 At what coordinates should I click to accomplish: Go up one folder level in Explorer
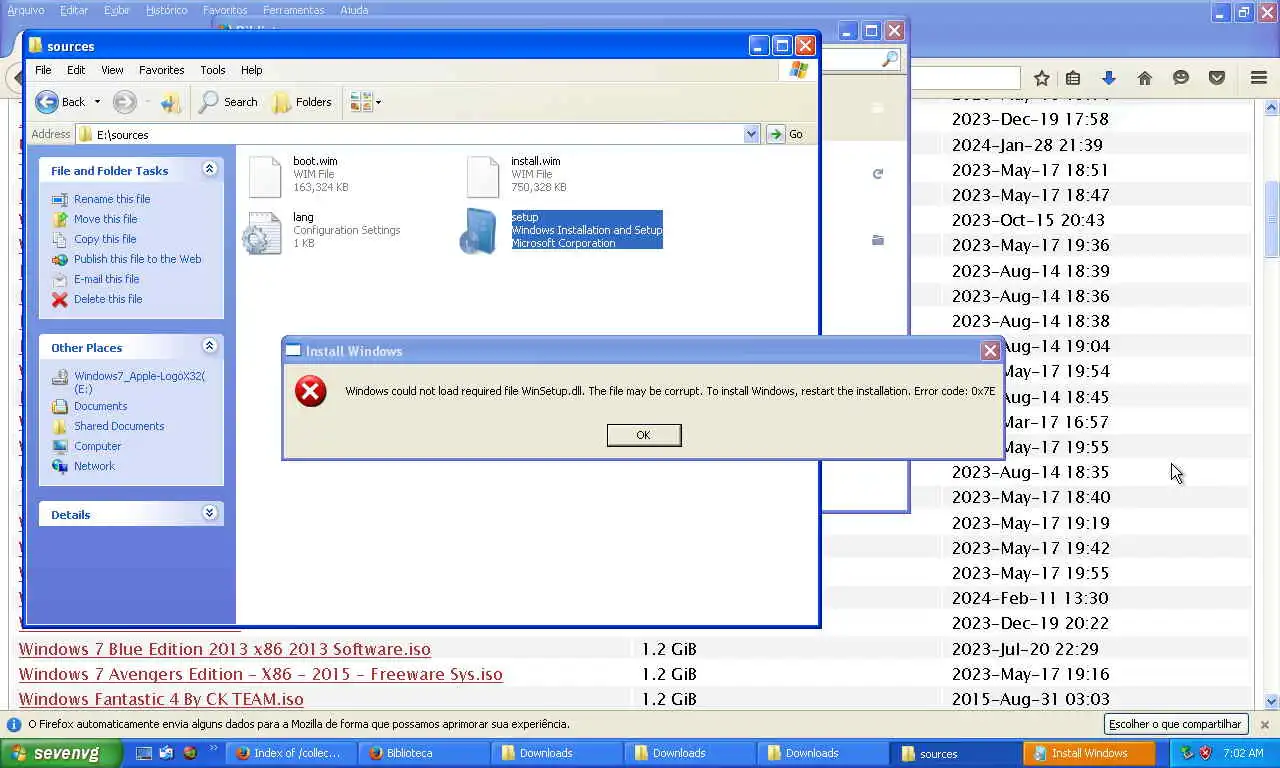(171, 102)
